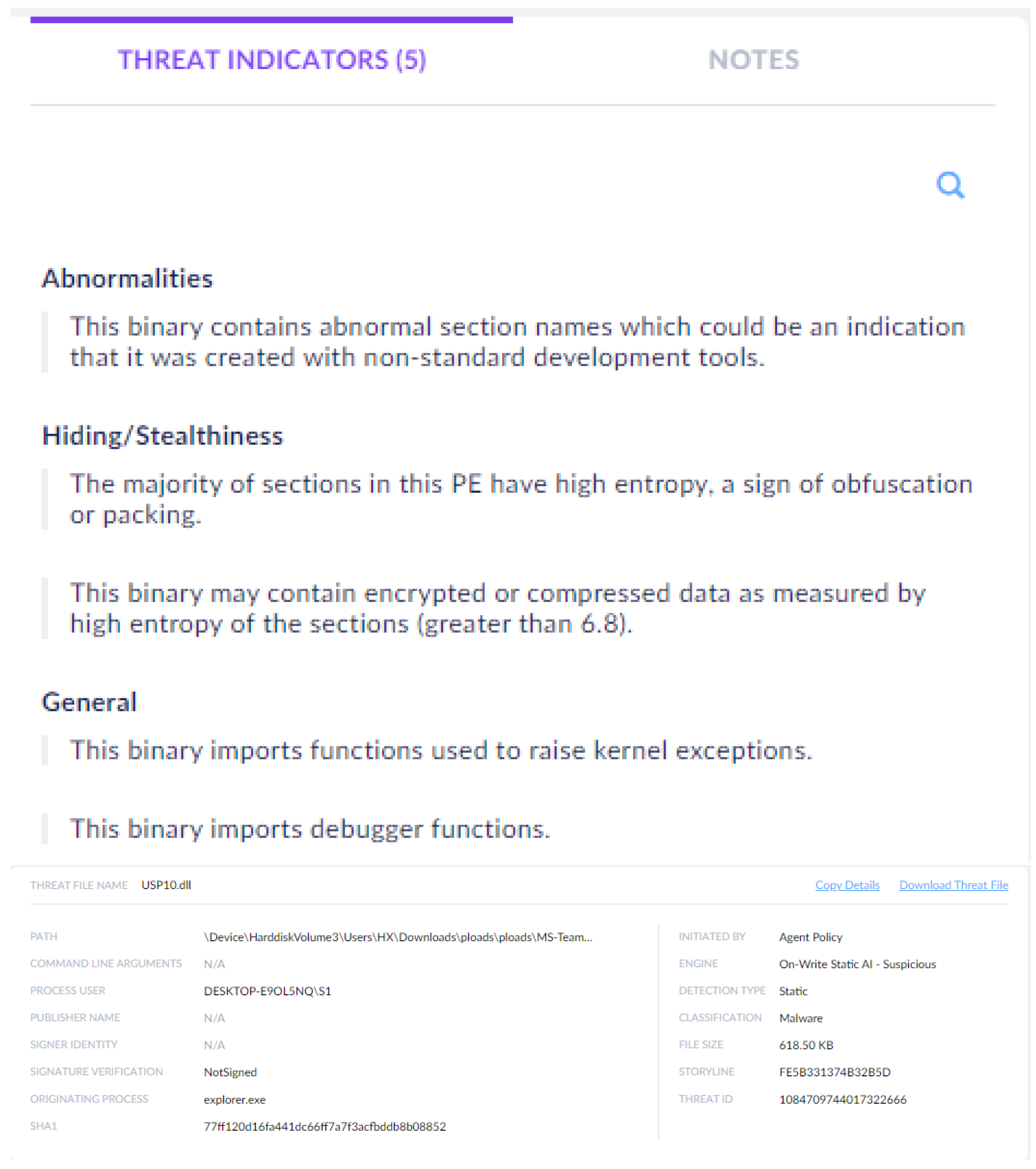Viewport: 1036px width, 1169px height.
Task: Click the explorer.exe originating process value
Action: pos(235,1099)
